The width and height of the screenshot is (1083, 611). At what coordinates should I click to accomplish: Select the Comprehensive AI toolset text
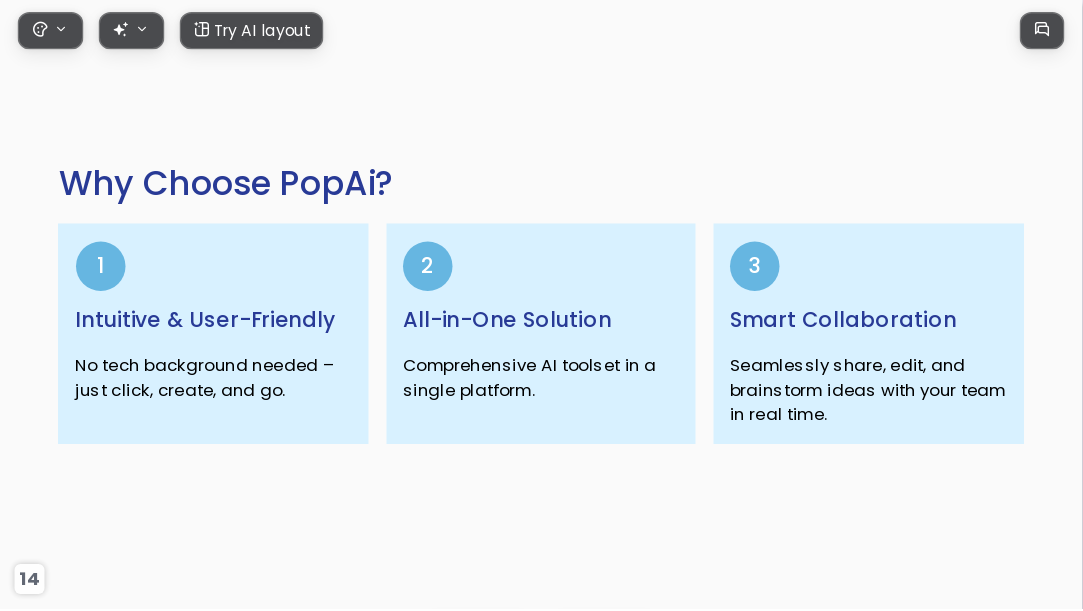point(529,378)
